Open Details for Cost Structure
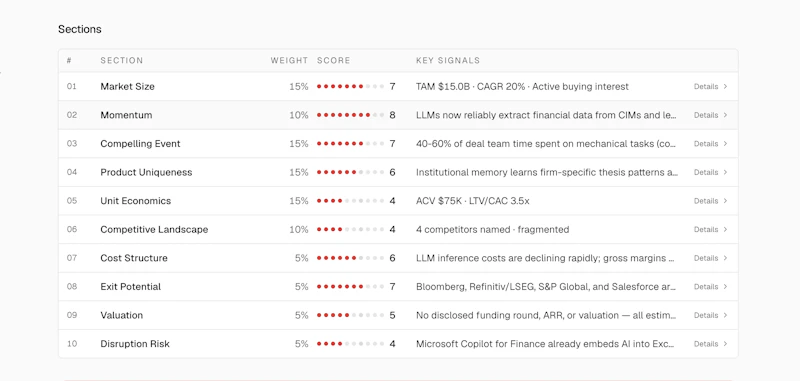The image size is (800, 381). click(x=710, y=258)
